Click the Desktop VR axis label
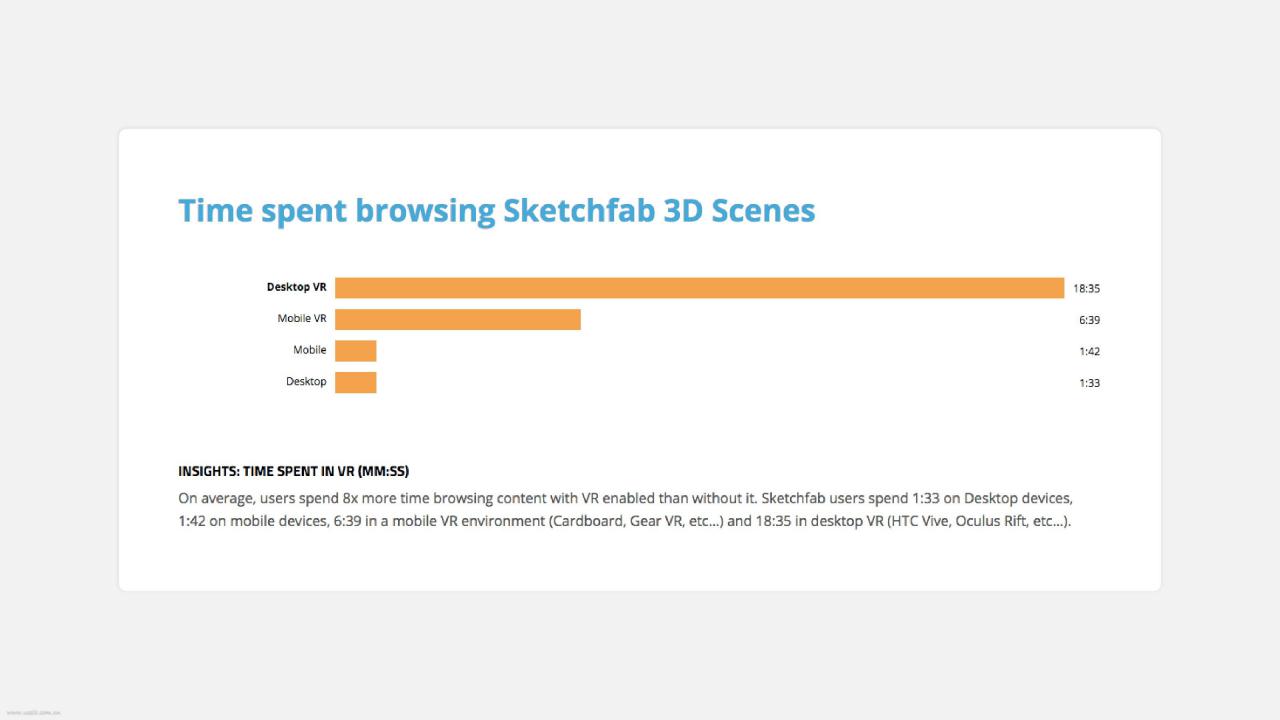Screen dimensions: 1280x720 tap(296, 287)
